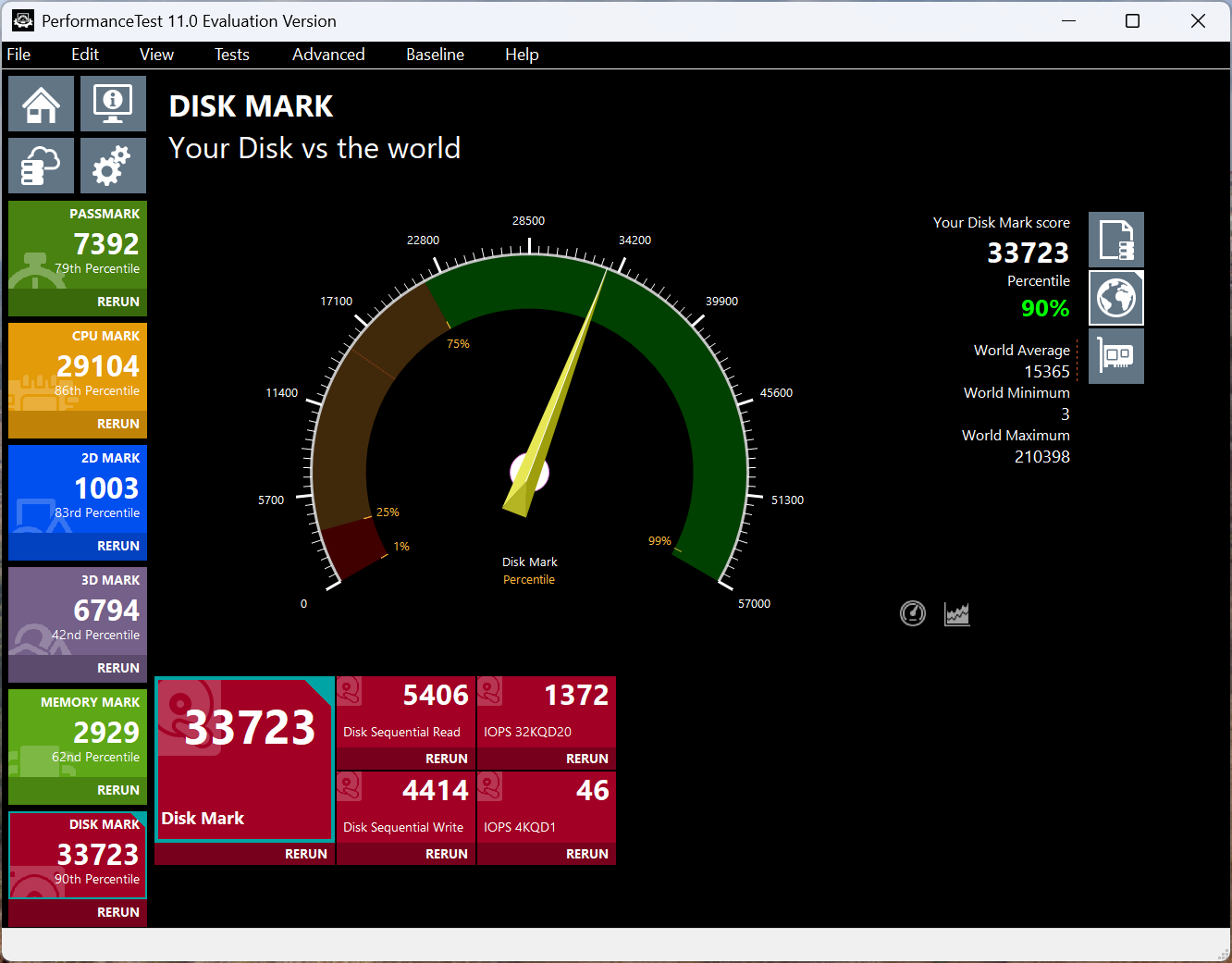This screenshot has width=1232, height=963.
Task: Select the Disk Sequential Read 5406 tile
Action: 406,712
